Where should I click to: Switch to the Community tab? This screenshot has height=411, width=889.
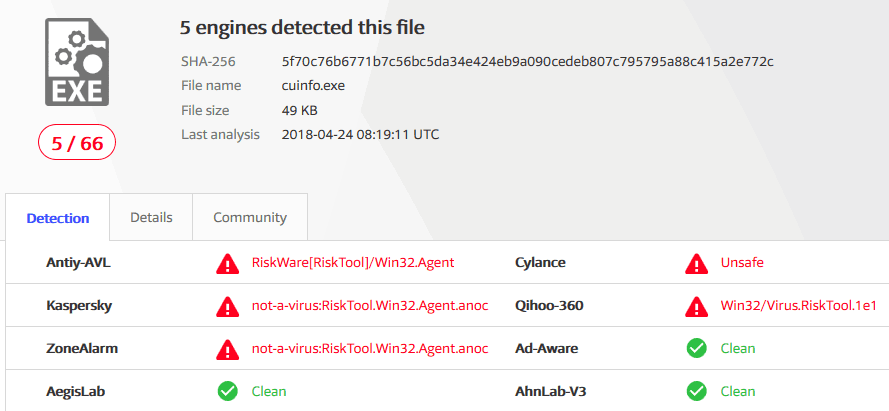[250, 218]
